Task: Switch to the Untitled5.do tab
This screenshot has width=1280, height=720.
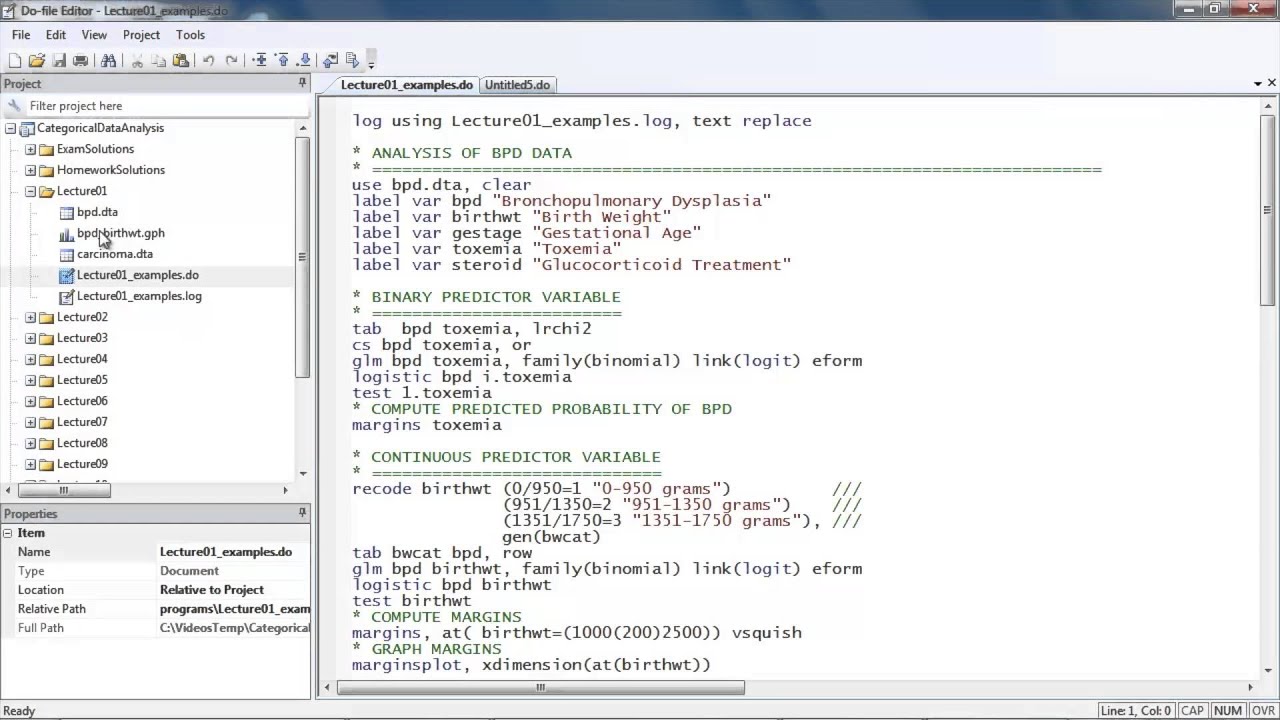Action: click(517, 85)
